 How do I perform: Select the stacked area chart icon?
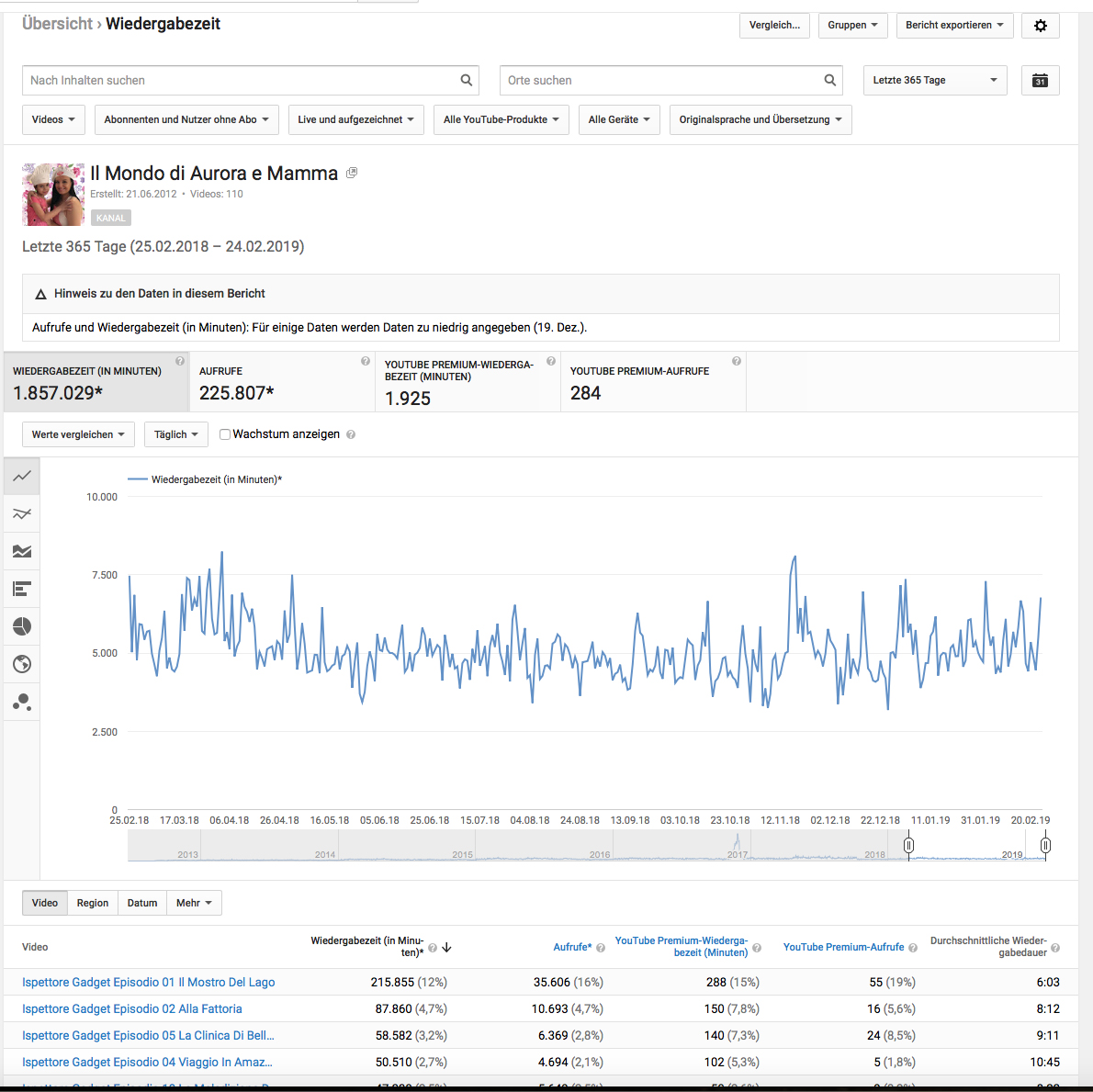tap(22, 551)
